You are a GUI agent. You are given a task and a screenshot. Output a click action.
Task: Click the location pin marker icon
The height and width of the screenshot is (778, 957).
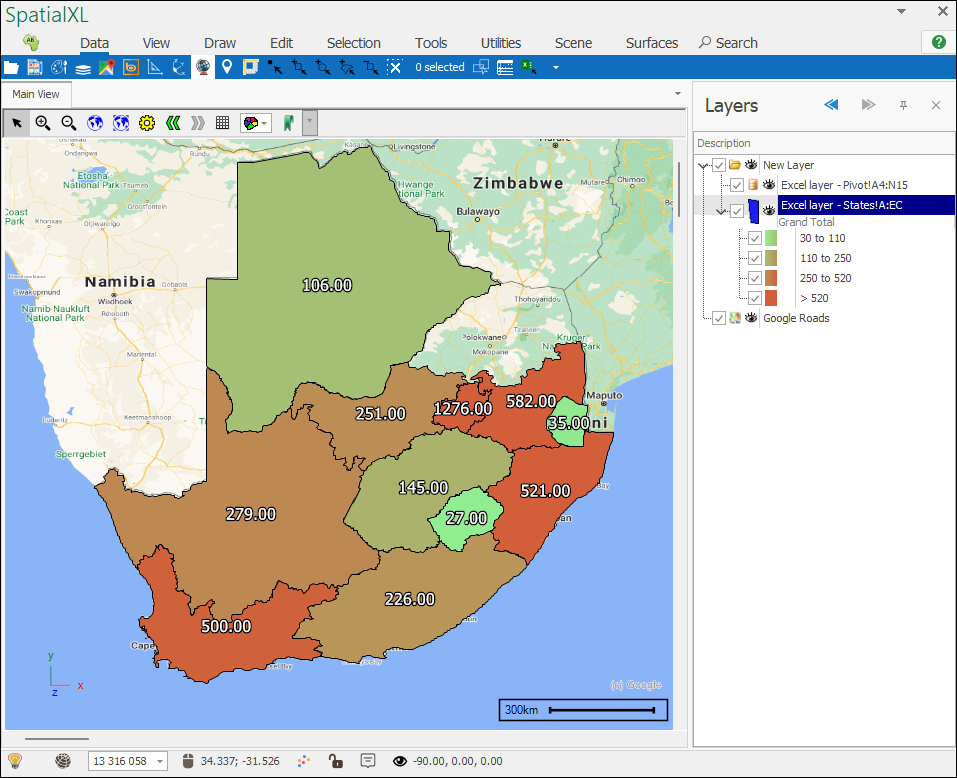(x=227, y=67)
